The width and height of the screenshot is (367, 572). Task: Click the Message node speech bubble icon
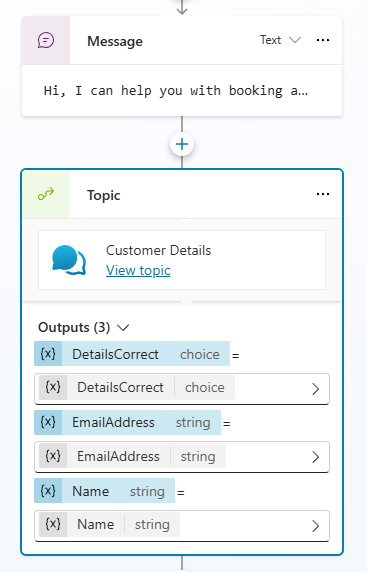[46, 40]
